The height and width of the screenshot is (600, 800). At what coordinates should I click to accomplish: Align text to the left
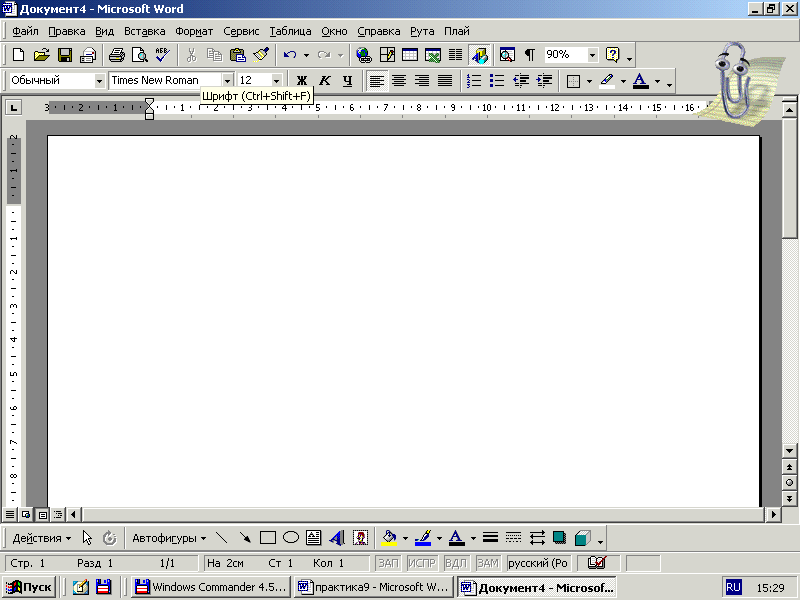[x=377, y=81]
